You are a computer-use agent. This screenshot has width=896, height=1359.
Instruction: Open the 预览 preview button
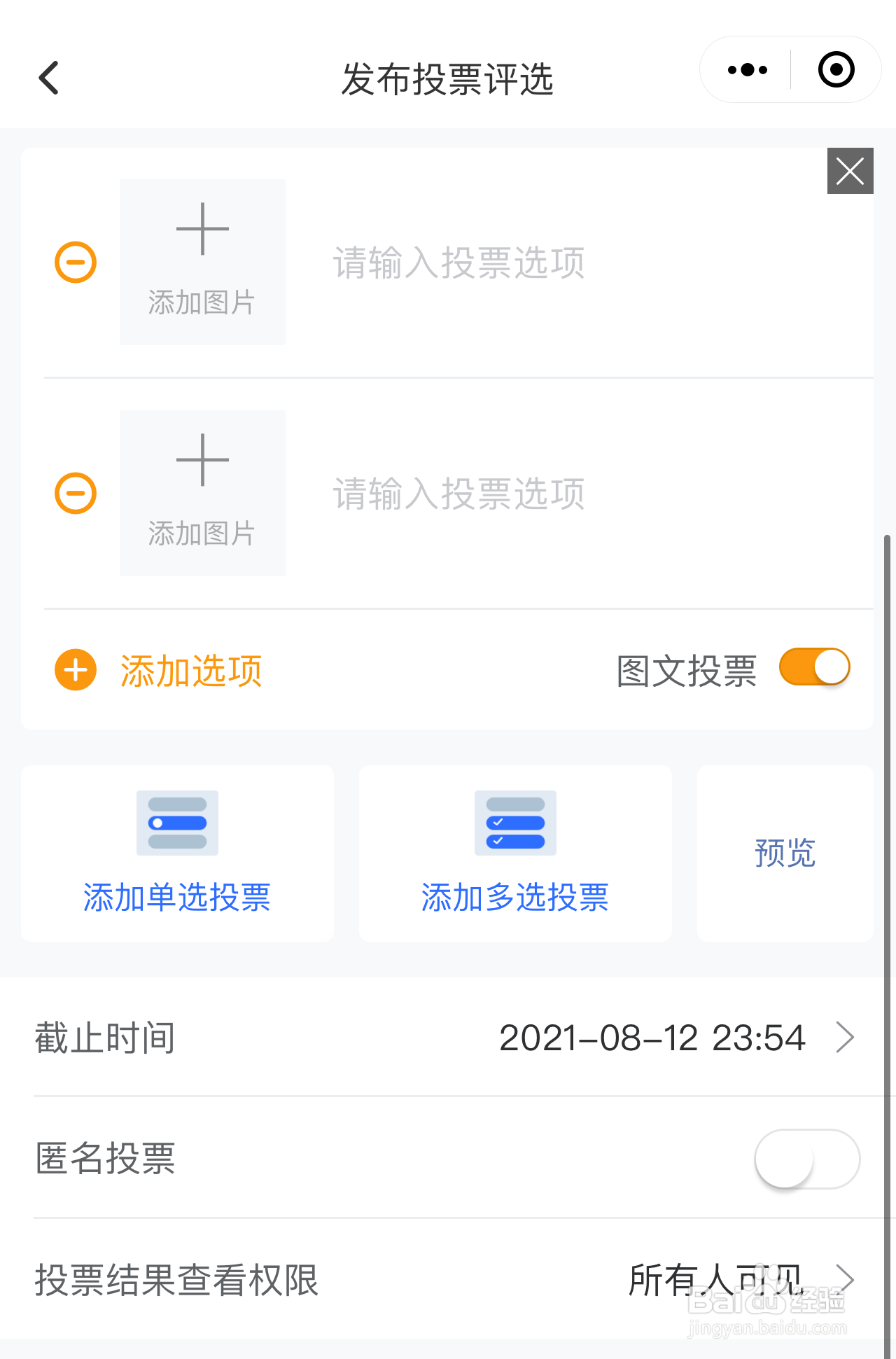tap(785, 853)
